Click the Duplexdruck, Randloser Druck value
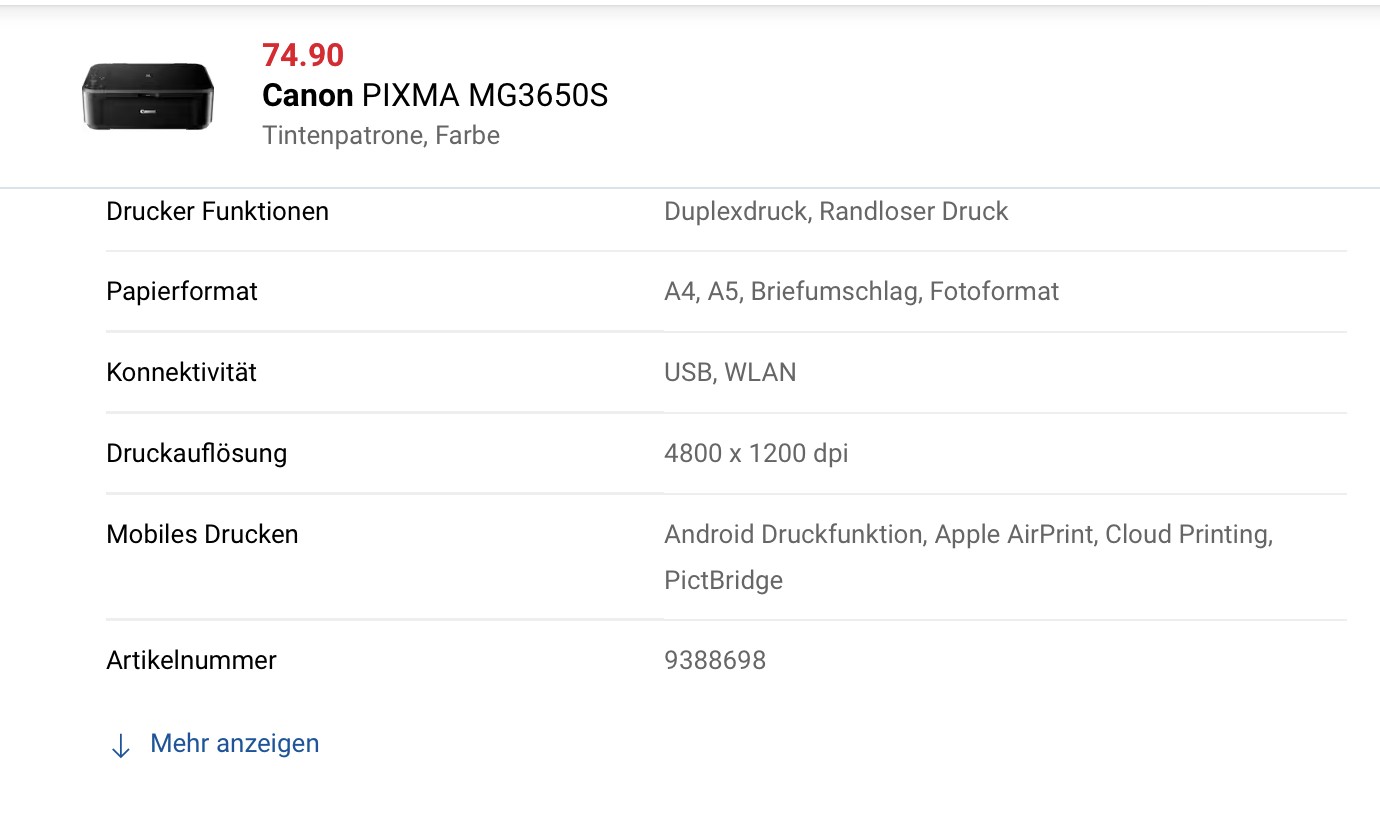Image resolution: width=1380 pixels, height=833 pixels. pos(836,212)
